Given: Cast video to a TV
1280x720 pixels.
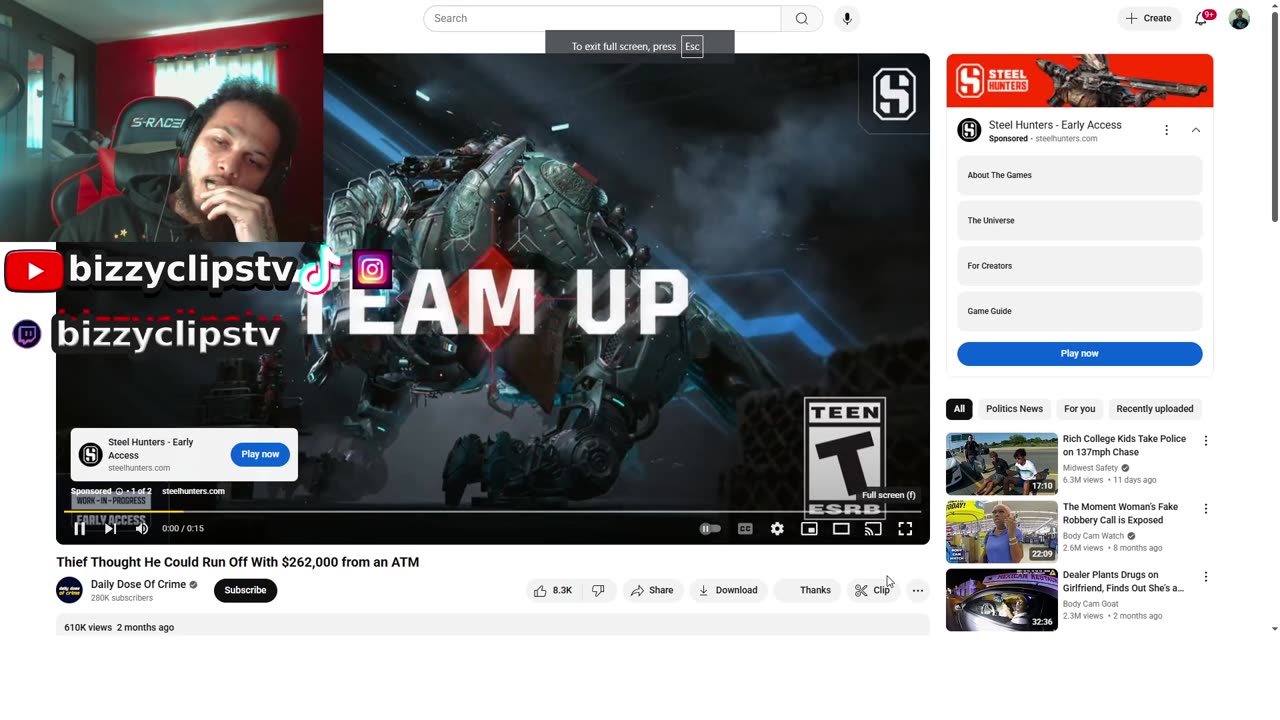Looking at the screenshot, I should point(873,528).
